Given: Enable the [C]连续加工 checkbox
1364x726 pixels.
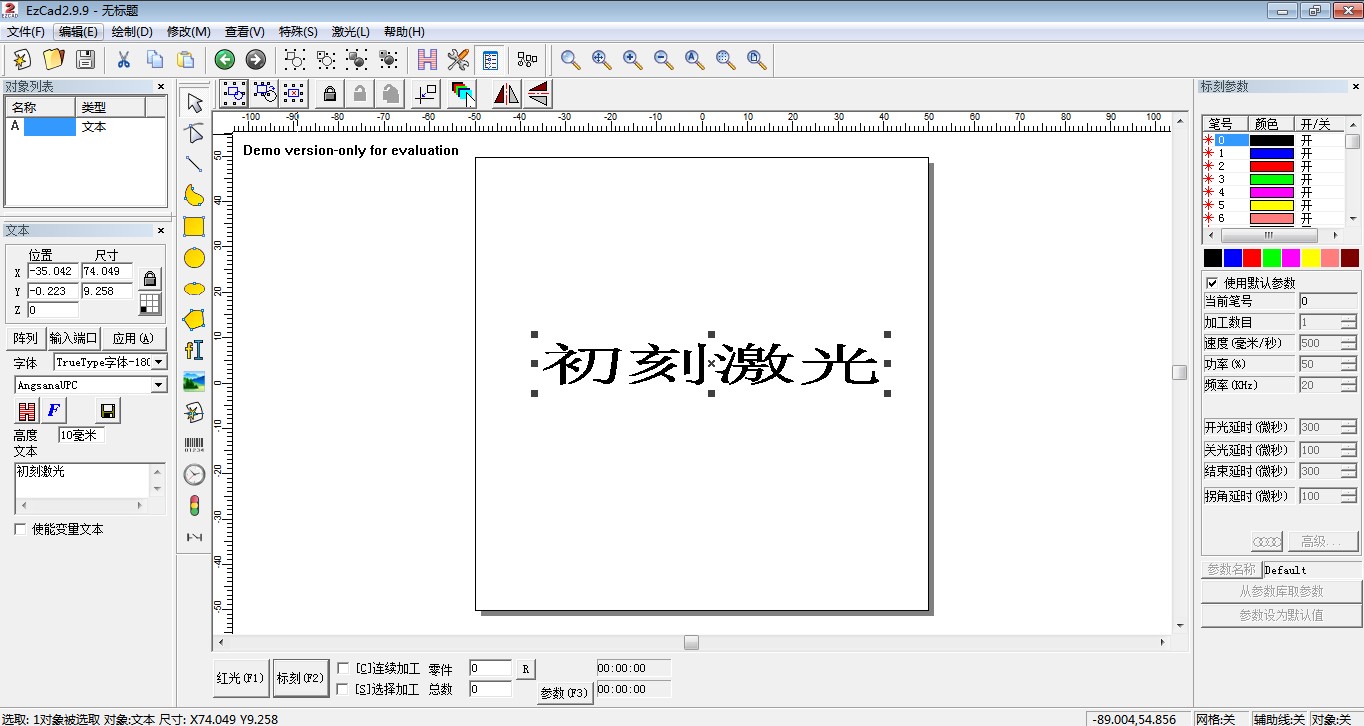Looking at the screenshot, I should [344, 668].
